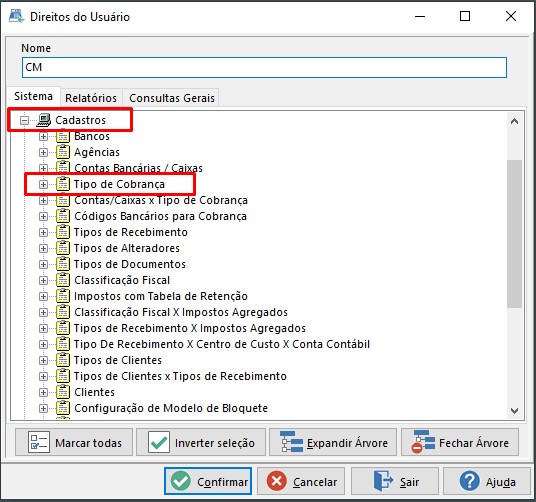Click the Tipos de Recebimento clipboard icon
Viewport: 536px width, 502px height.
[x=63, y=232]
